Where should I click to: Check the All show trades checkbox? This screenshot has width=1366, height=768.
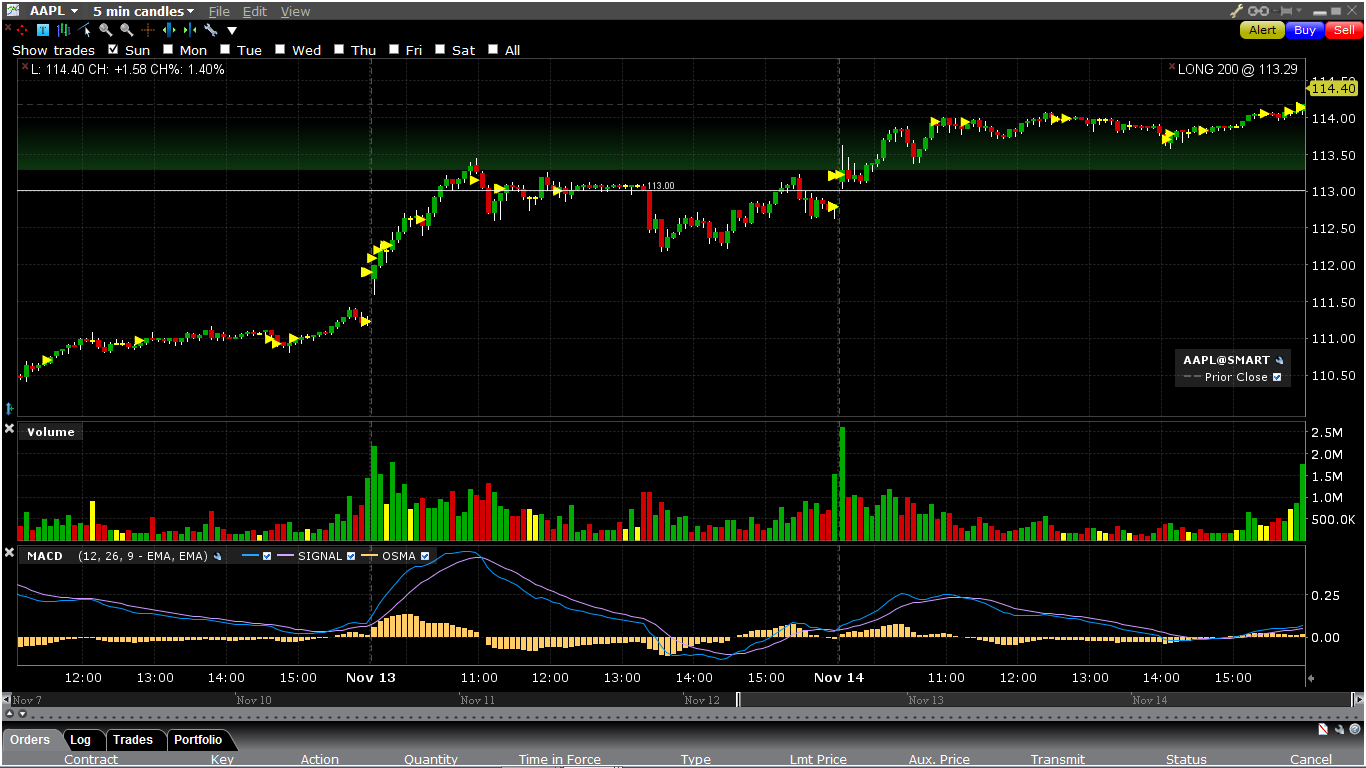coord(493,49)
